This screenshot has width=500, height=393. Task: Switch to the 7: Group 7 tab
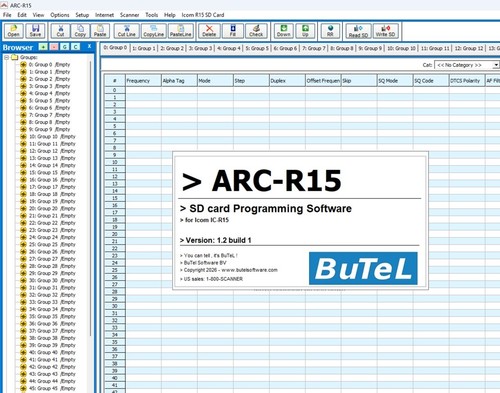pyautogui.click(x=314, y=48)
